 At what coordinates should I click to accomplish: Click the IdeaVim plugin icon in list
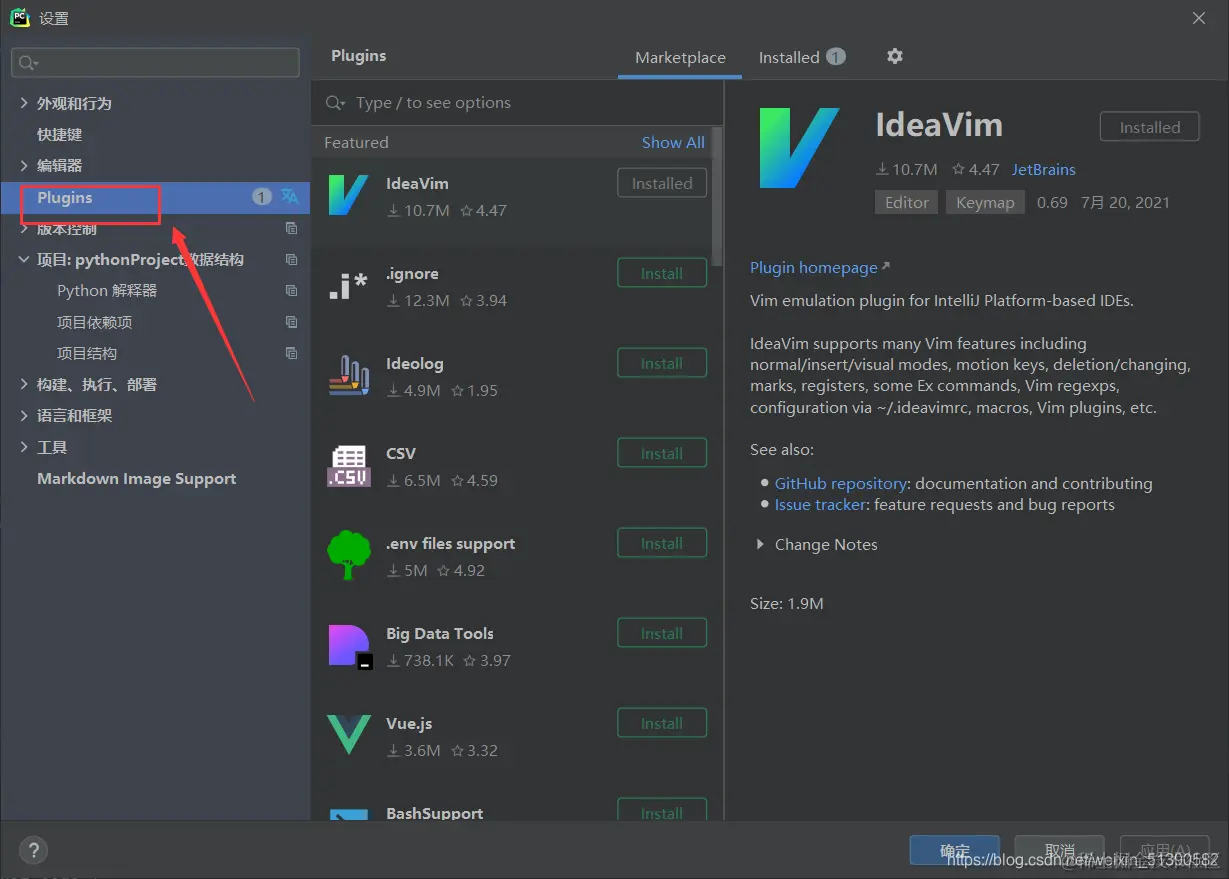(x=349, y=195)
